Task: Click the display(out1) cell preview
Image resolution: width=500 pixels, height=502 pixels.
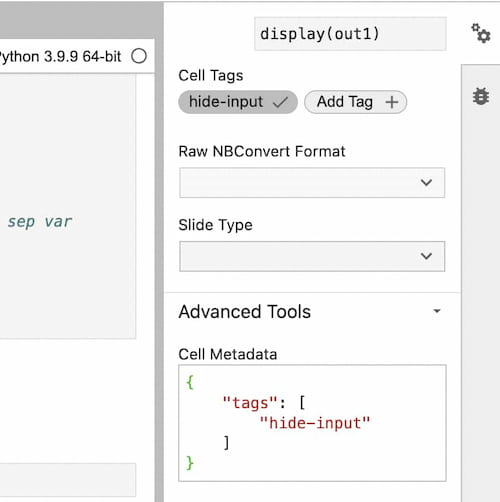Action: (x=350, y=34)
